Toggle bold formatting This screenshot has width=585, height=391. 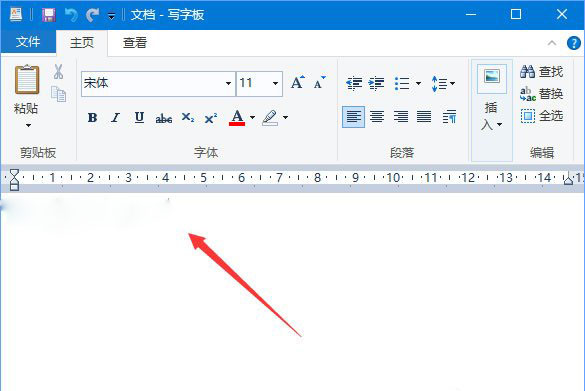(93, 118)
